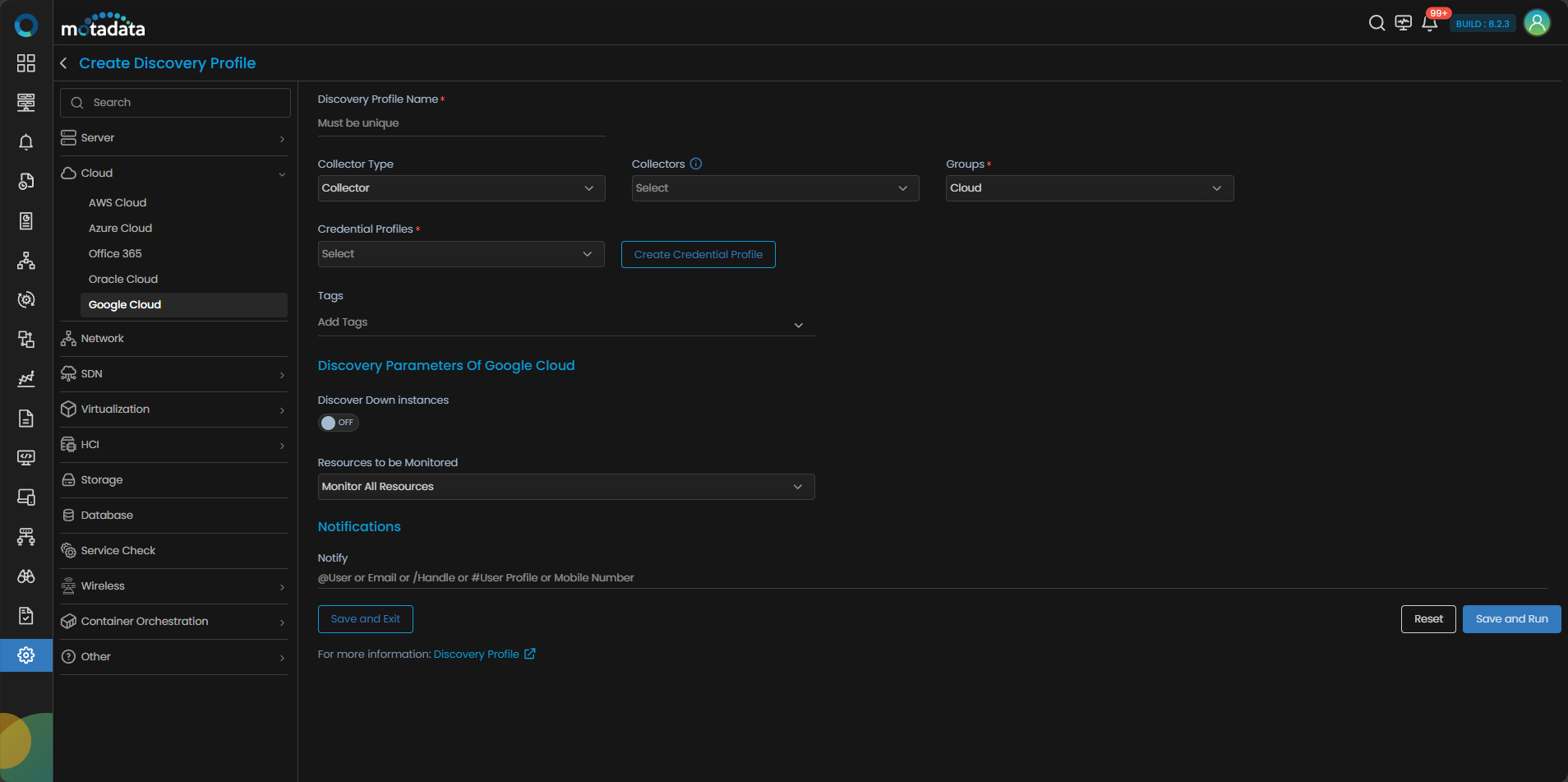Click the monitor/server rack icon in left rail
Image resolution: width=1568 pixels, height=782 pixels.
pyautogui.click(x=26, y=102)
